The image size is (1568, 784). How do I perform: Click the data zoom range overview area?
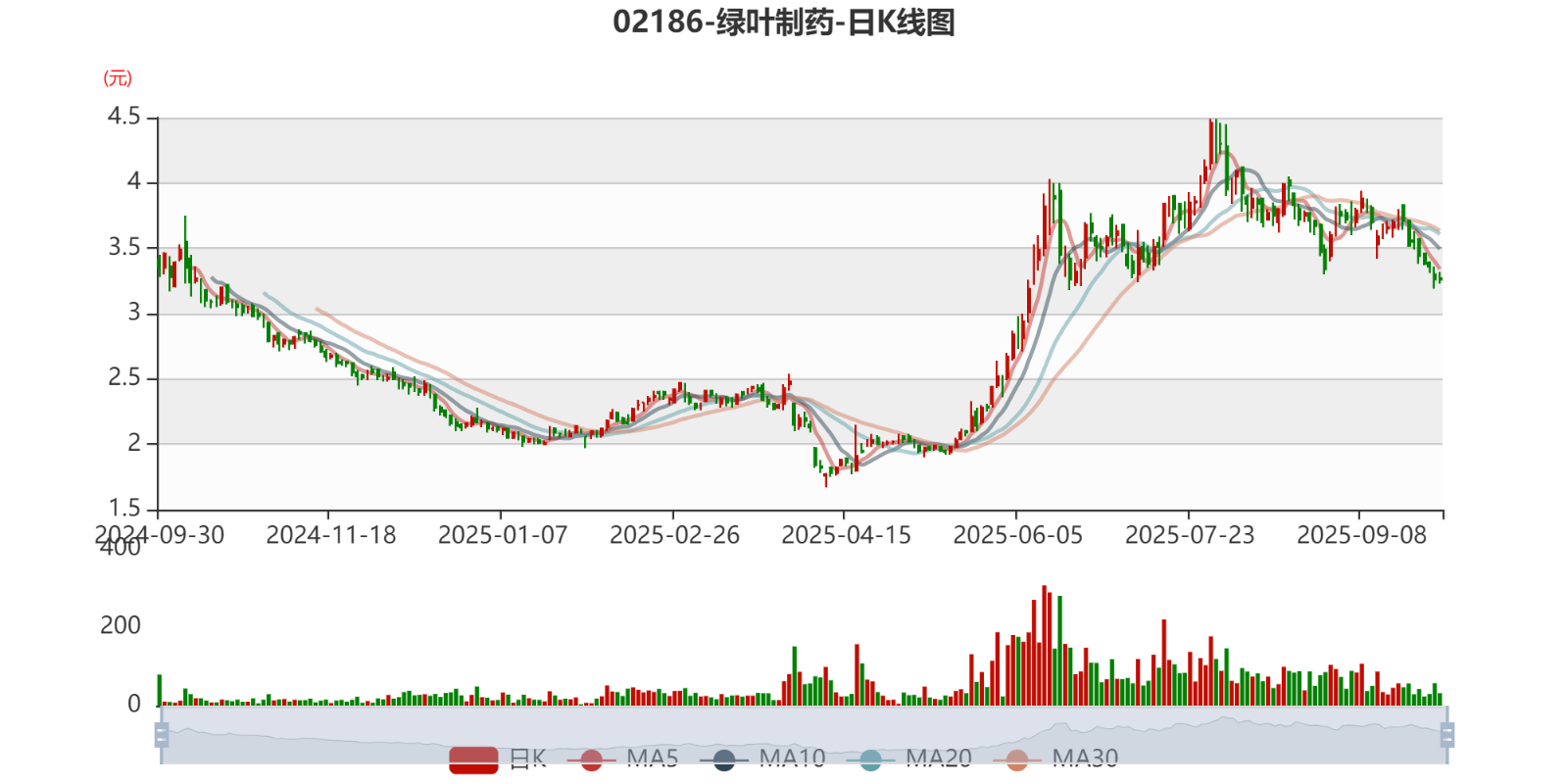coord(804,735)
